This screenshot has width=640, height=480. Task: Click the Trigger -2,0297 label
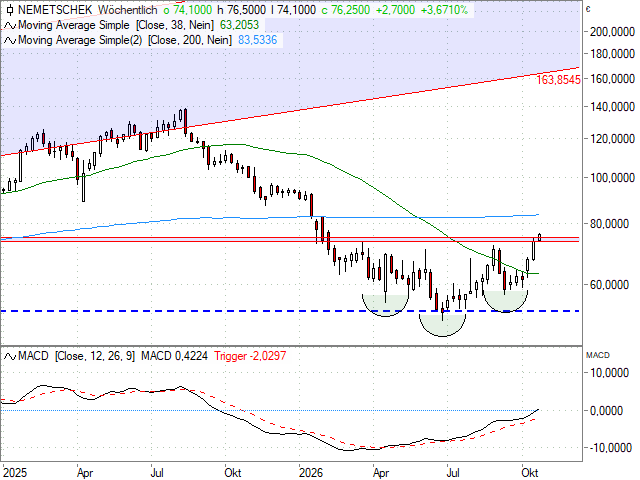[x=250, y=356]
